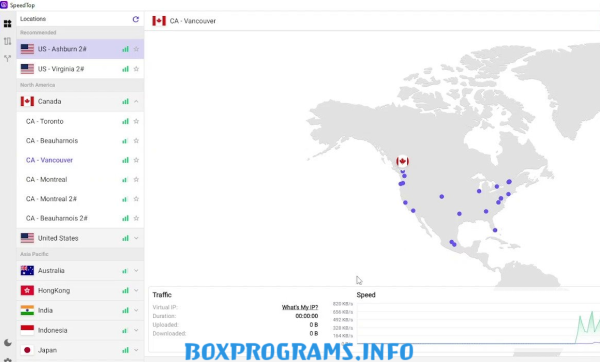Star the CA - Montreal server

136,179
